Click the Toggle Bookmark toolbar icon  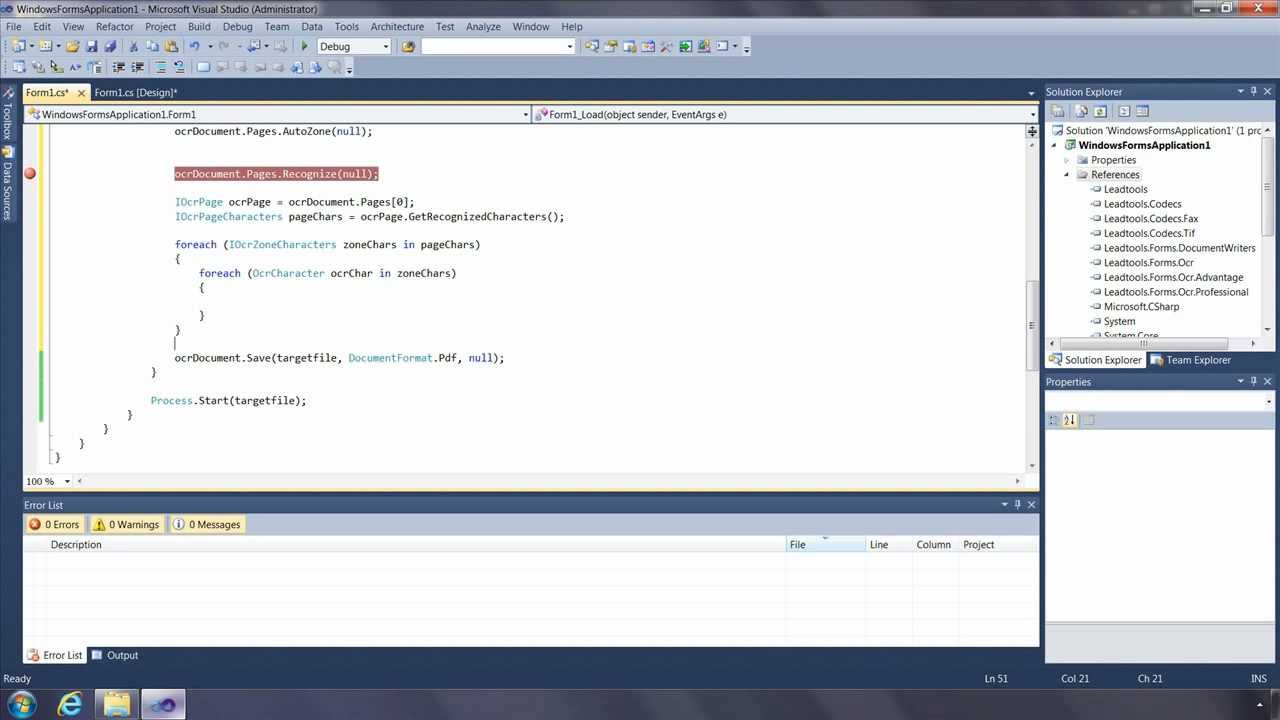(x=203, y=67)
